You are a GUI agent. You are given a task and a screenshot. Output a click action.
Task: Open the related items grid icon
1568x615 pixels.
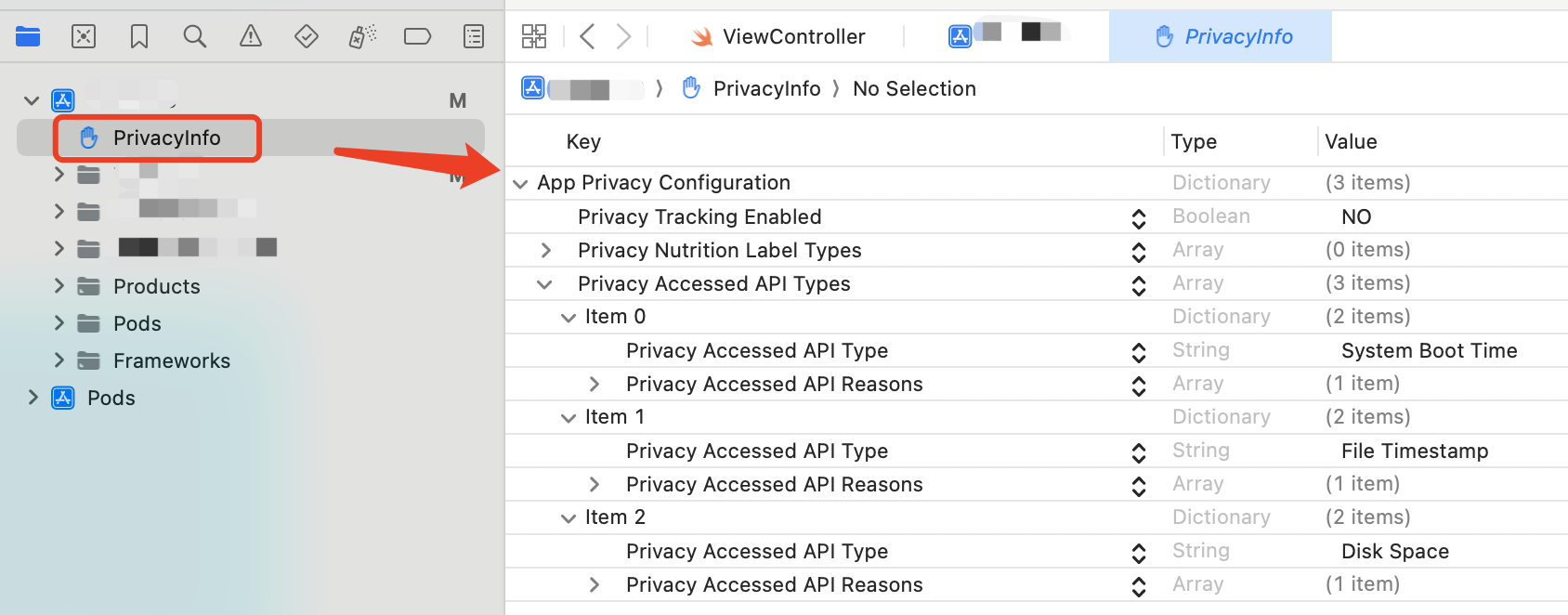tap(534, 37)
